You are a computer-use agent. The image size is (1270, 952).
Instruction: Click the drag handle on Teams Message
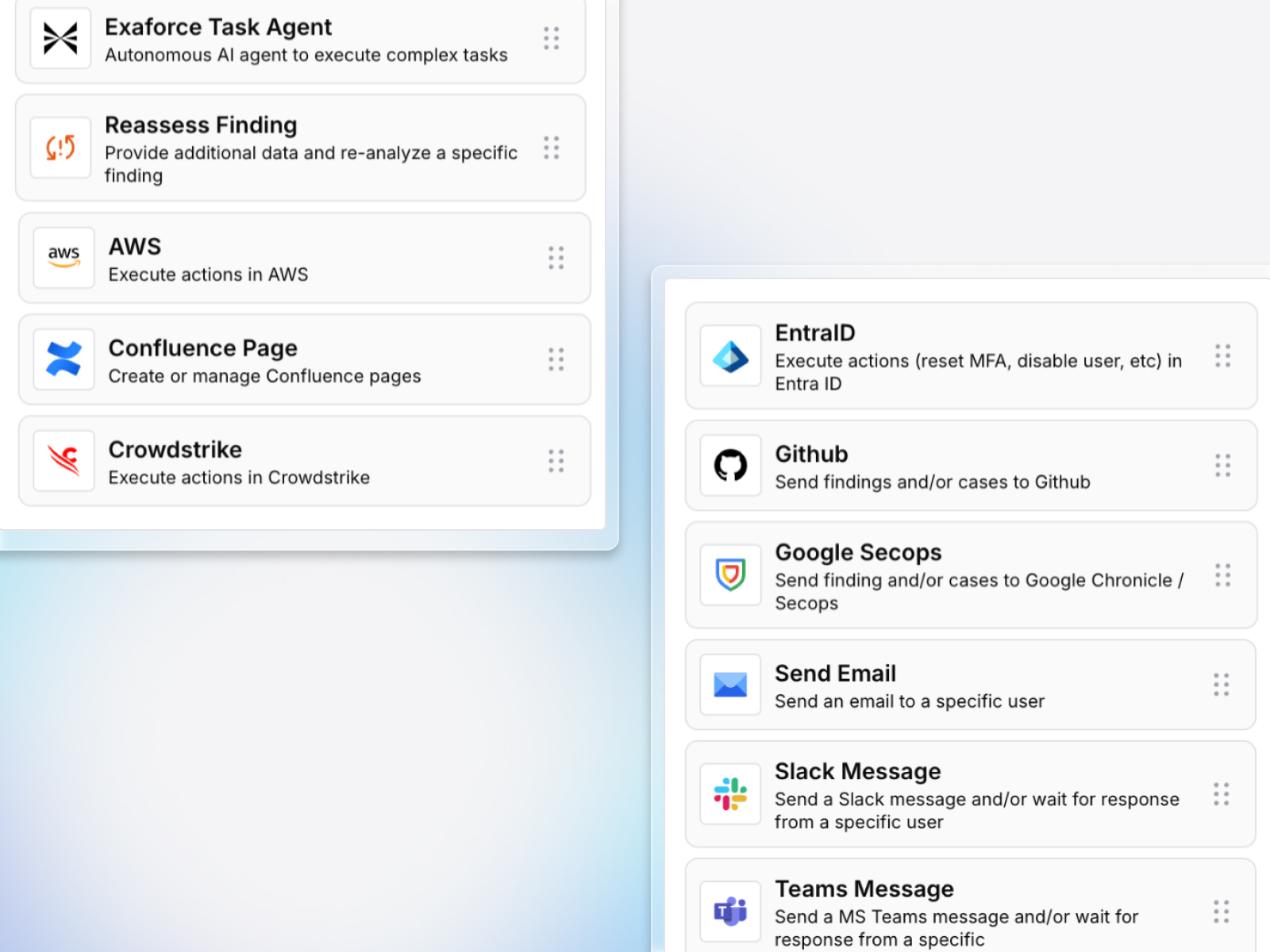1222,912
